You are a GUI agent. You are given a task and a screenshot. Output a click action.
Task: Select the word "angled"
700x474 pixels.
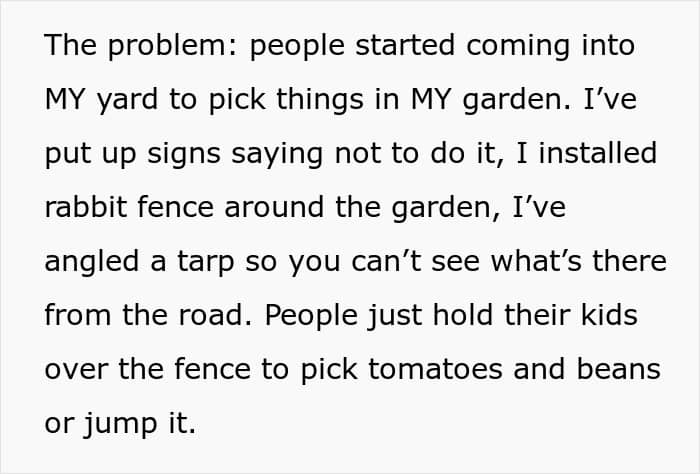(x=92, y=263)
